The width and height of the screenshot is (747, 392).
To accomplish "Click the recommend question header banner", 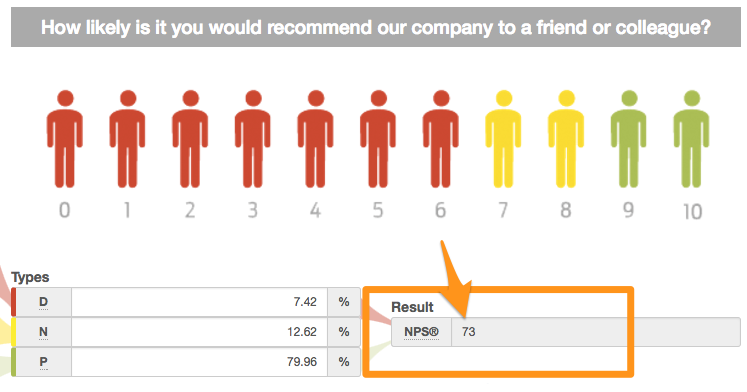I will click(376, 27).
